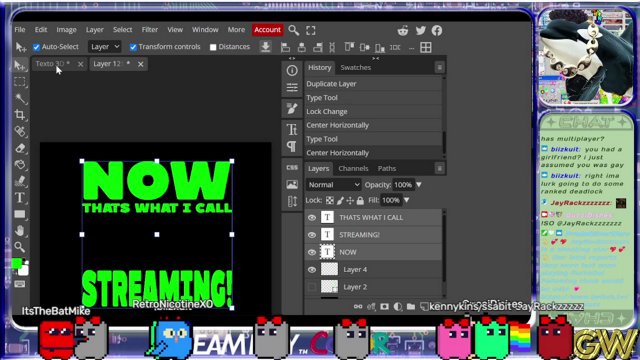Viewport: 640px width, 360px height.
Task: Open the Edit menu
Action: 41,30
